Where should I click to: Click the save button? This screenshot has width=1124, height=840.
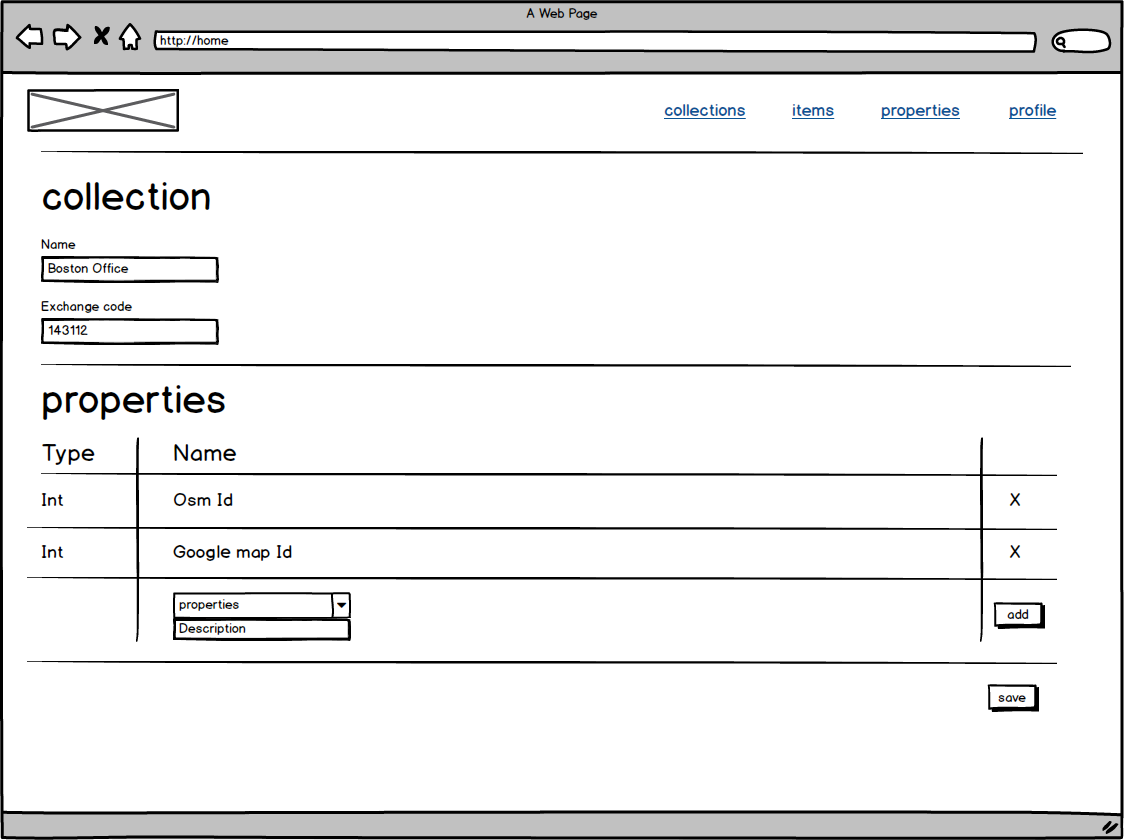[x=1013, y=698]
